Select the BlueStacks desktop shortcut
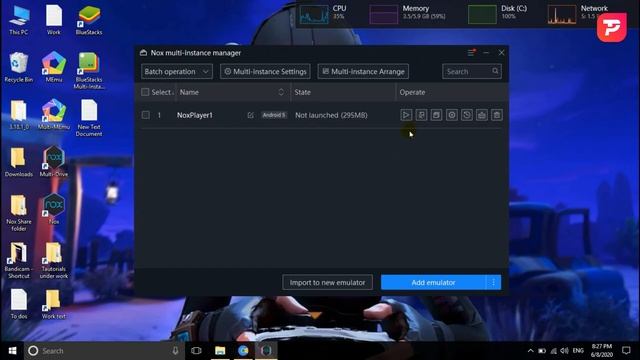The image size is (640, 360). (89, 20)
